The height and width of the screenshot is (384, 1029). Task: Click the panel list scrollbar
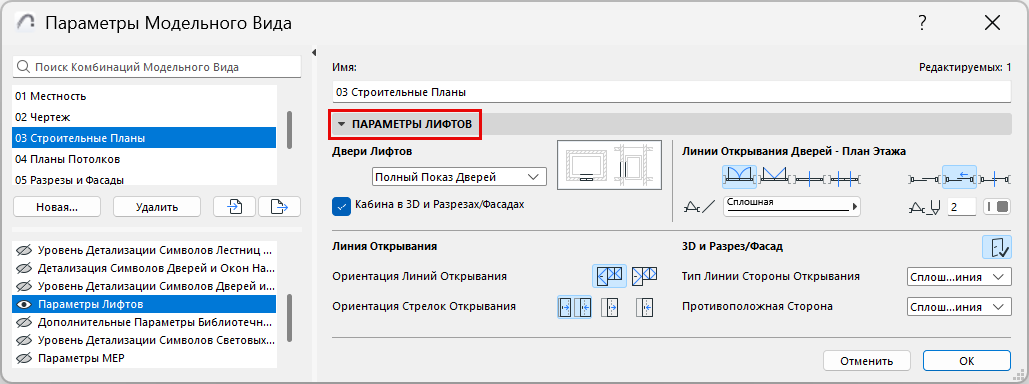tap(289, 317)
